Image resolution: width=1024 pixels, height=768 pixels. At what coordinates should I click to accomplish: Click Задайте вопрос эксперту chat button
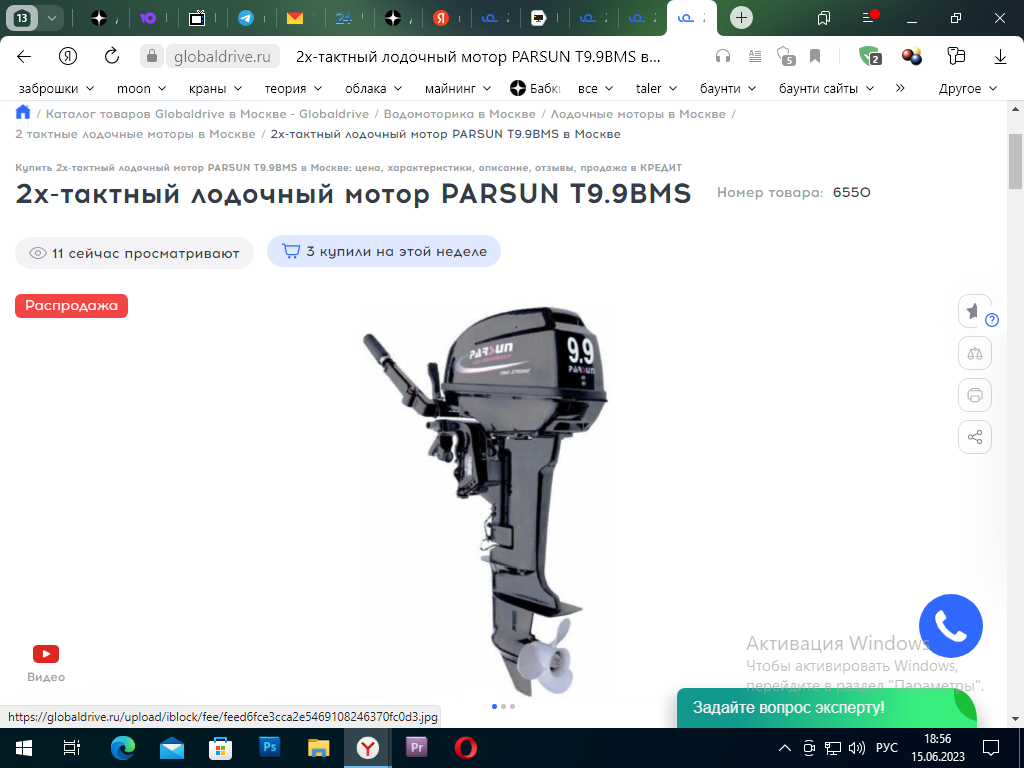coord(825,707)
